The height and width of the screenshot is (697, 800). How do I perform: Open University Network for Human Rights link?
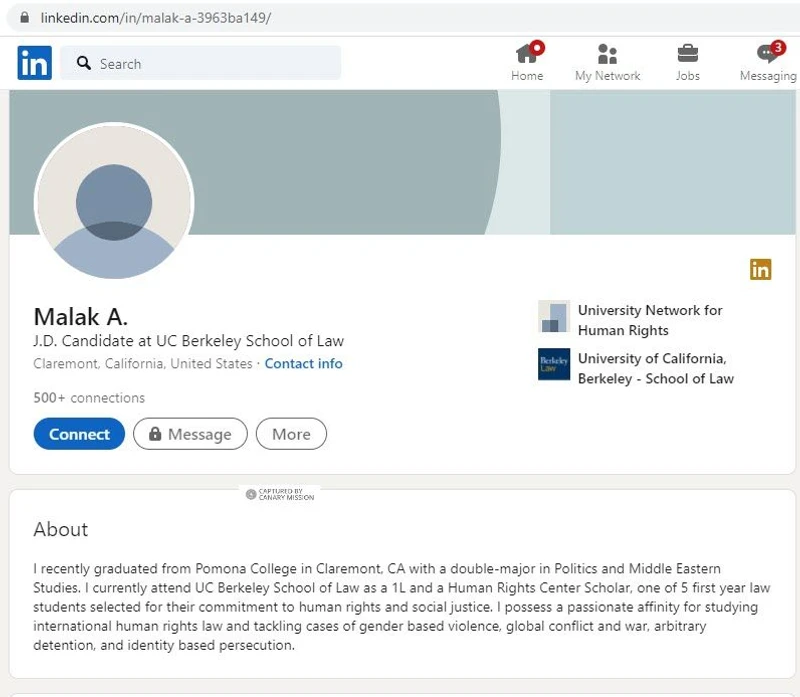tap(650, 320)
